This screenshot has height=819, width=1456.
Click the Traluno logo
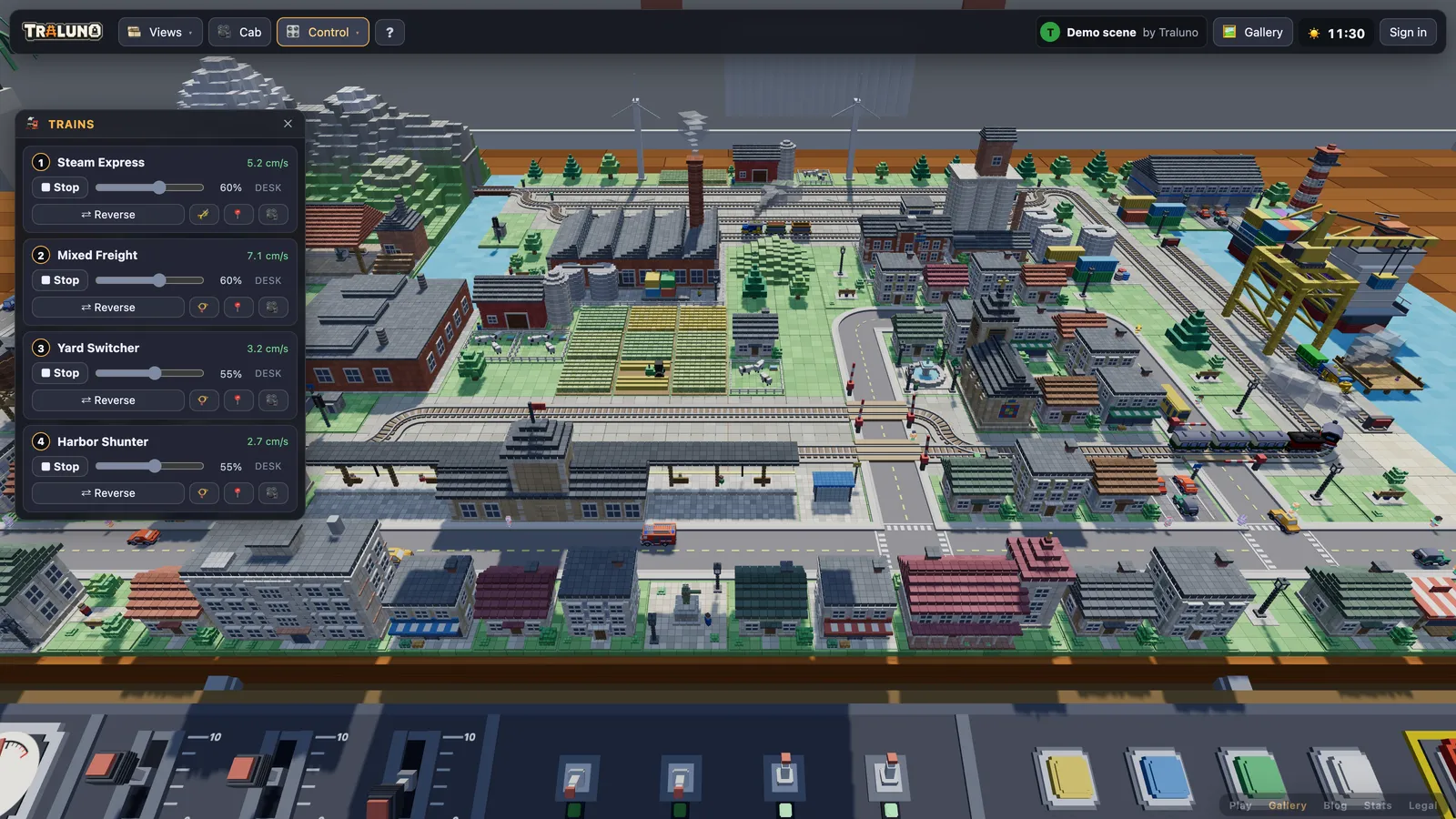[62, 31]
